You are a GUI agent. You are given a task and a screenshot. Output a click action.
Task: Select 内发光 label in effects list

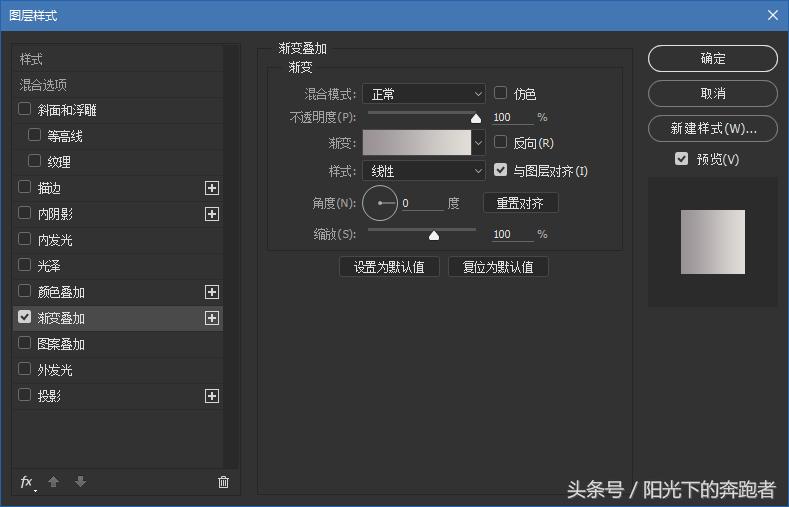tap(55, 240)
